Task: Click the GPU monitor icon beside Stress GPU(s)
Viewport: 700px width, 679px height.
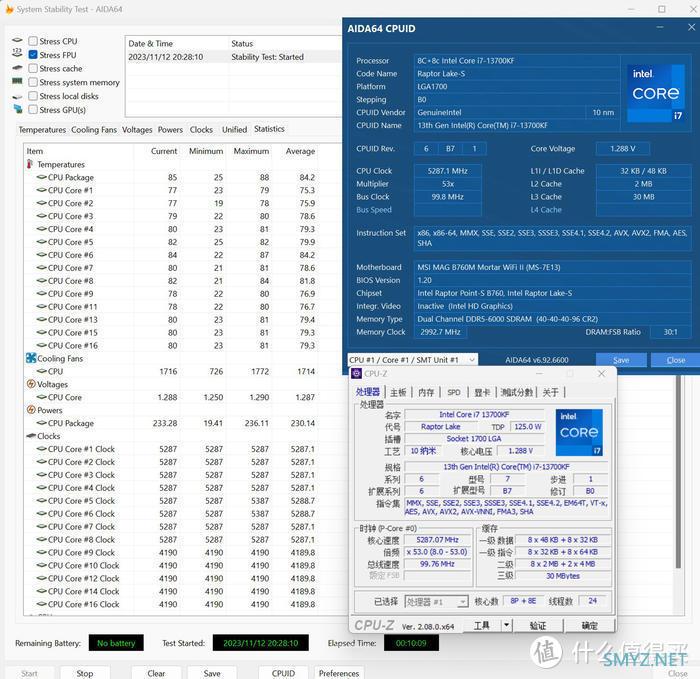Action: pos(17,108)
